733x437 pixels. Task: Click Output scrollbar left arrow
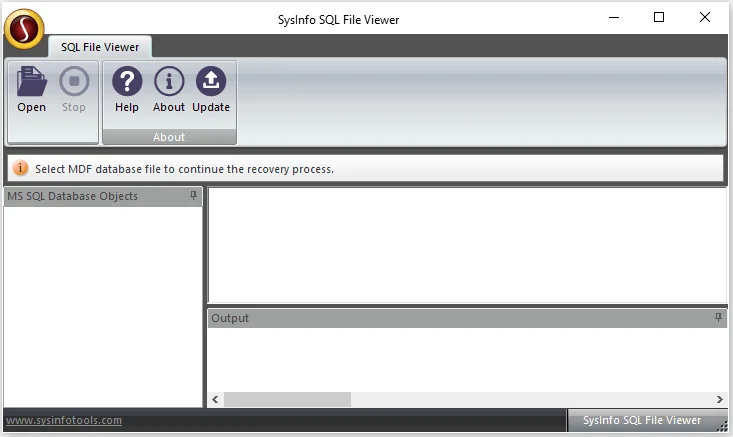[215, 399]
